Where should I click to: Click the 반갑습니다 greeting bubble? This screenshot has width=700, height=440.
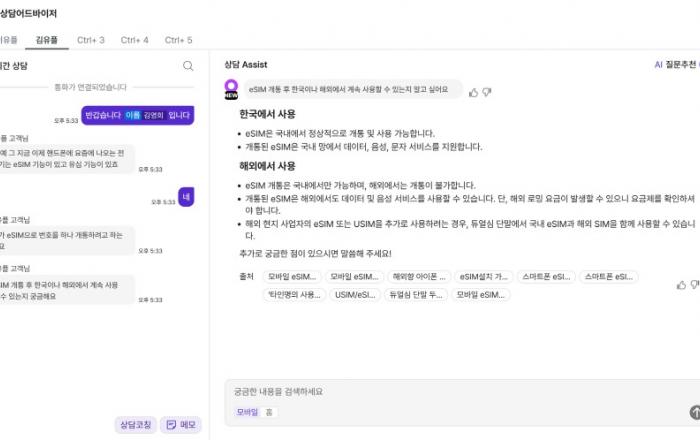click(138, 115)
